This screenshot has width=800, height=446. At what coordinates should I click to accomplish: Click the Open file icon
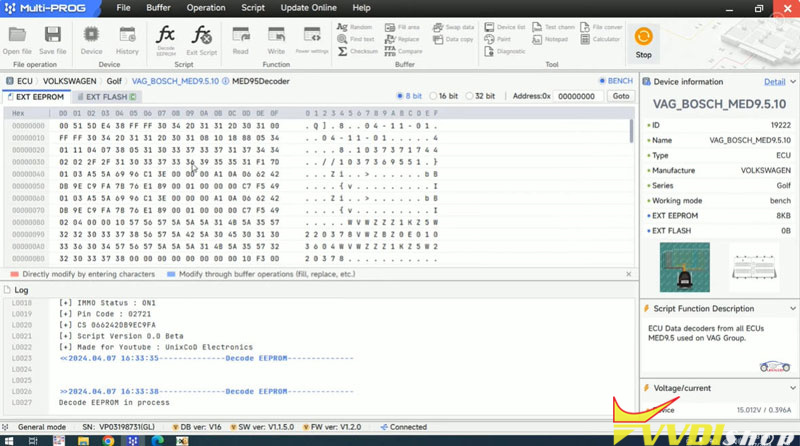(x=17, y=38)
